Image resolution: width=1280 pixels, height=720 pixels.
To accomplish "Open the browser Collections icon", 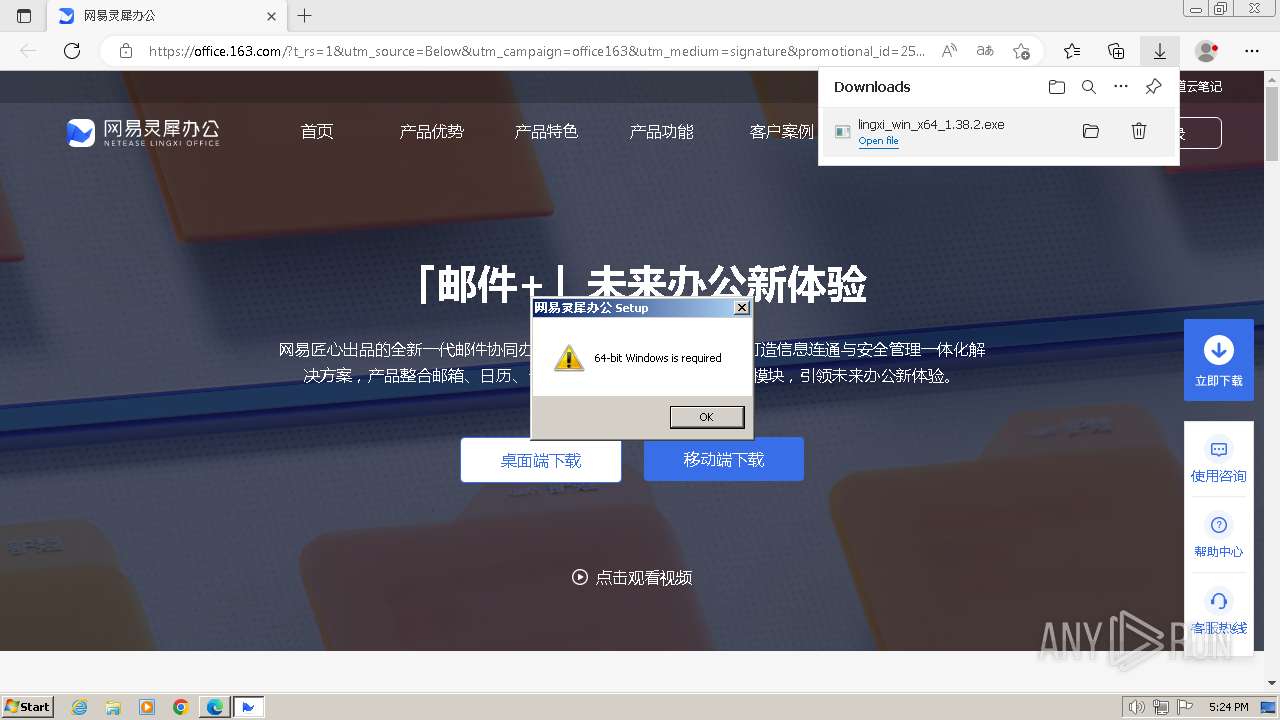I will click(1116, 51).
